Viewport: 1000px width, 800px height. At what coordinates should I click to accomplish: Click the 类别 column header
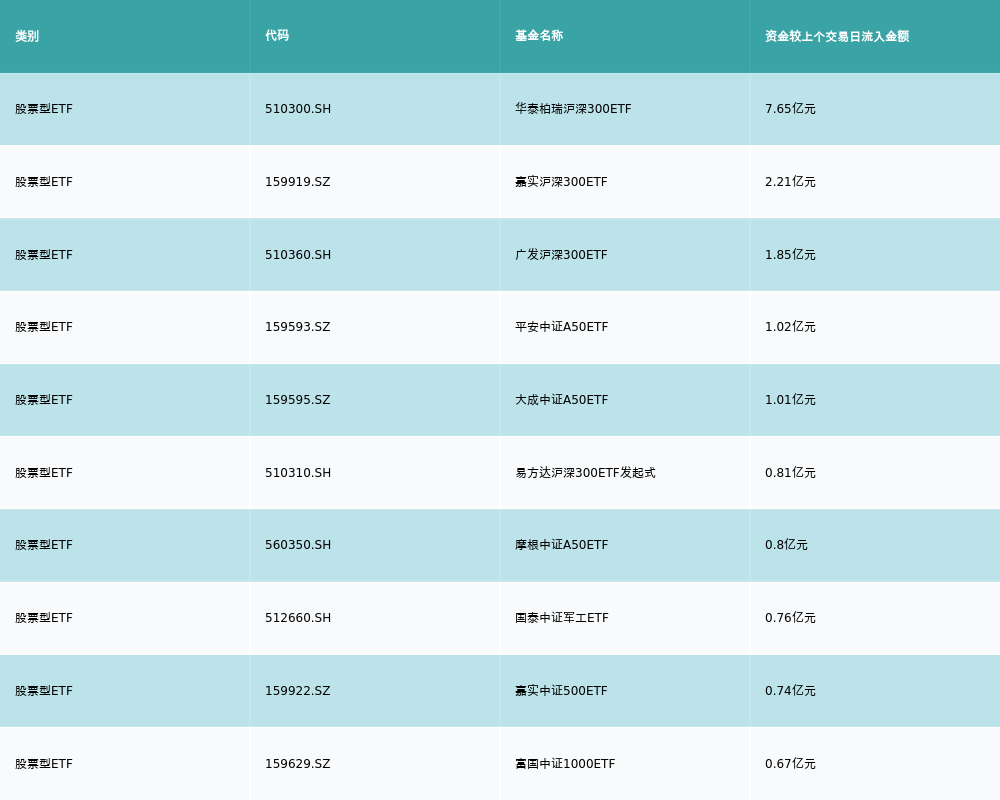click(27, 36)
